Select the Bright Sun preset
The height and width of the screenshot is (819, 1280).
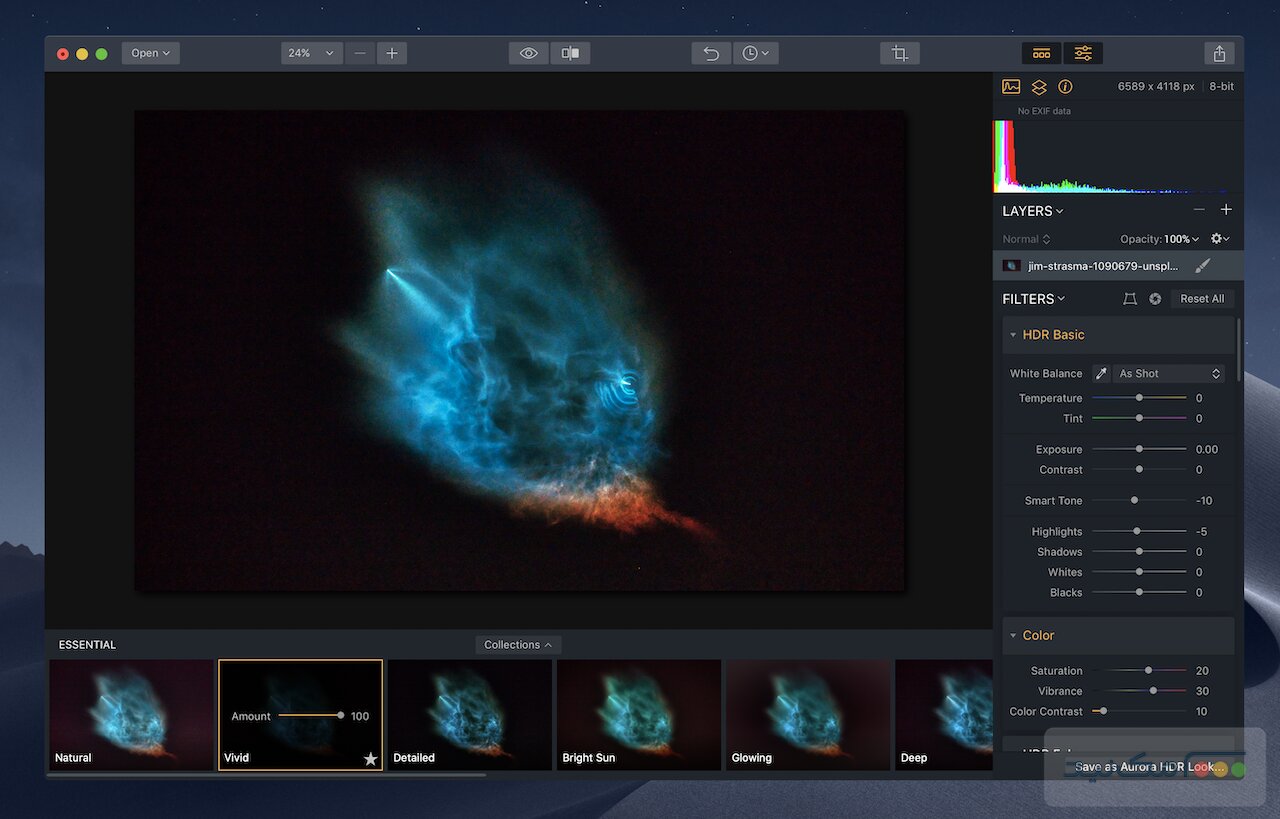point(638,713)
